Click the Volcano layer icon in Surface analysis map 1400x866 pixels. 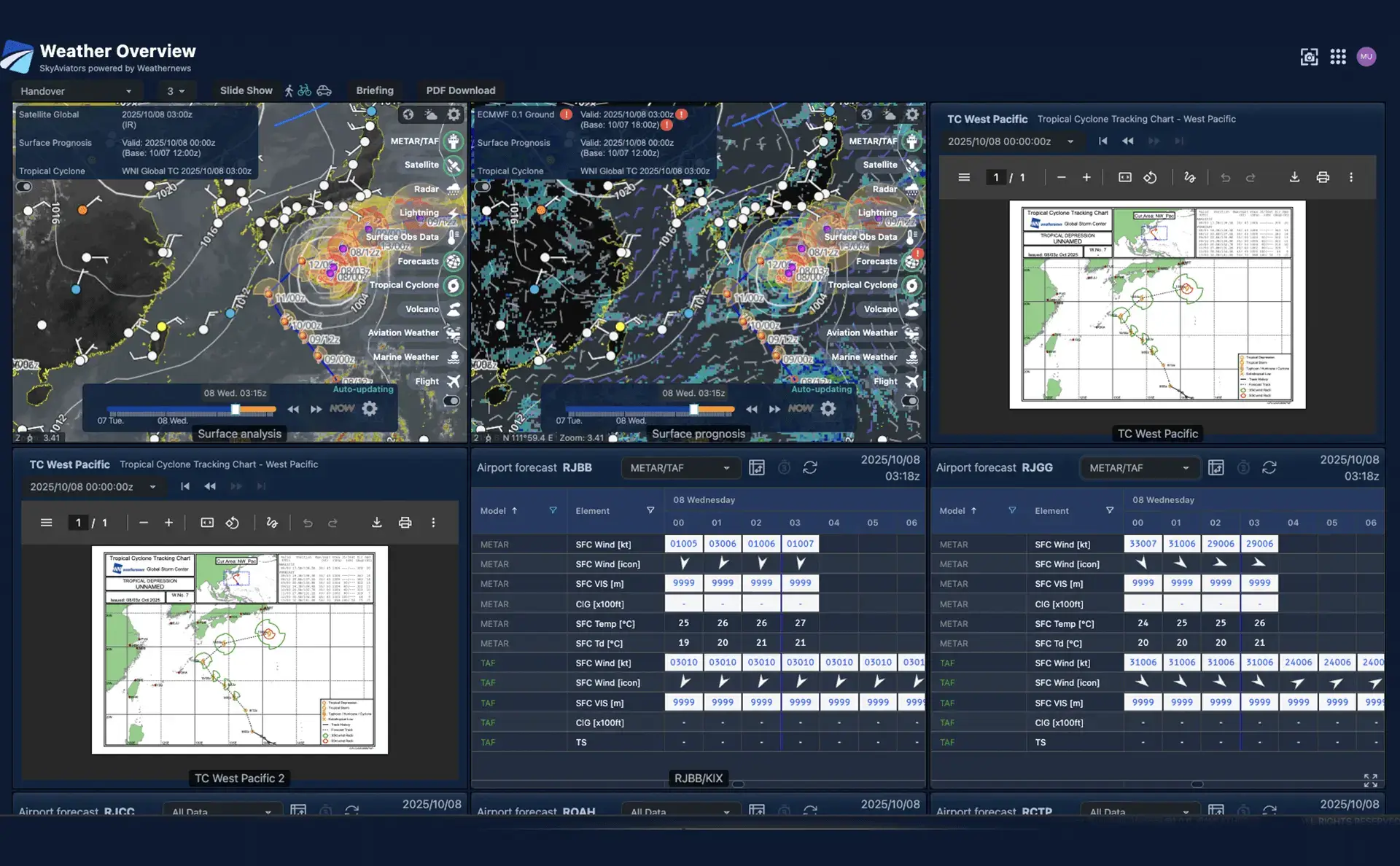454,309
